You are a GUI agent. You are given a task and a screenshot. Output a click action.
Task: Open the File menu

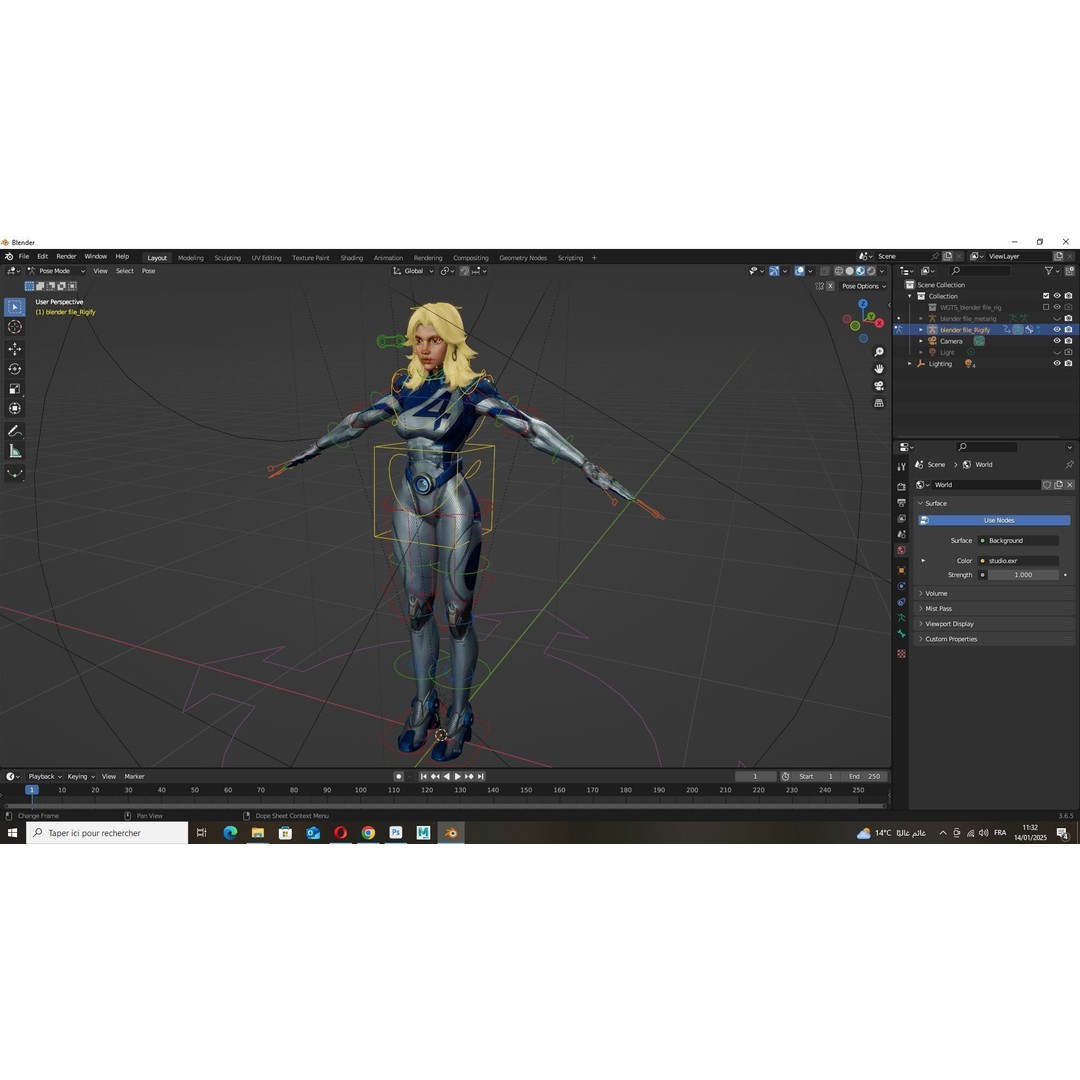[24, 256]
